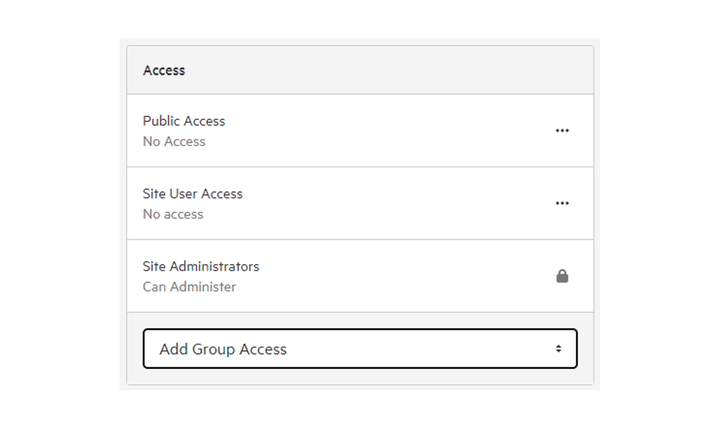Click the Site Administrators row background
Image resolution: width=720 pixels, height=429 pixels.
tap(360, 276)
